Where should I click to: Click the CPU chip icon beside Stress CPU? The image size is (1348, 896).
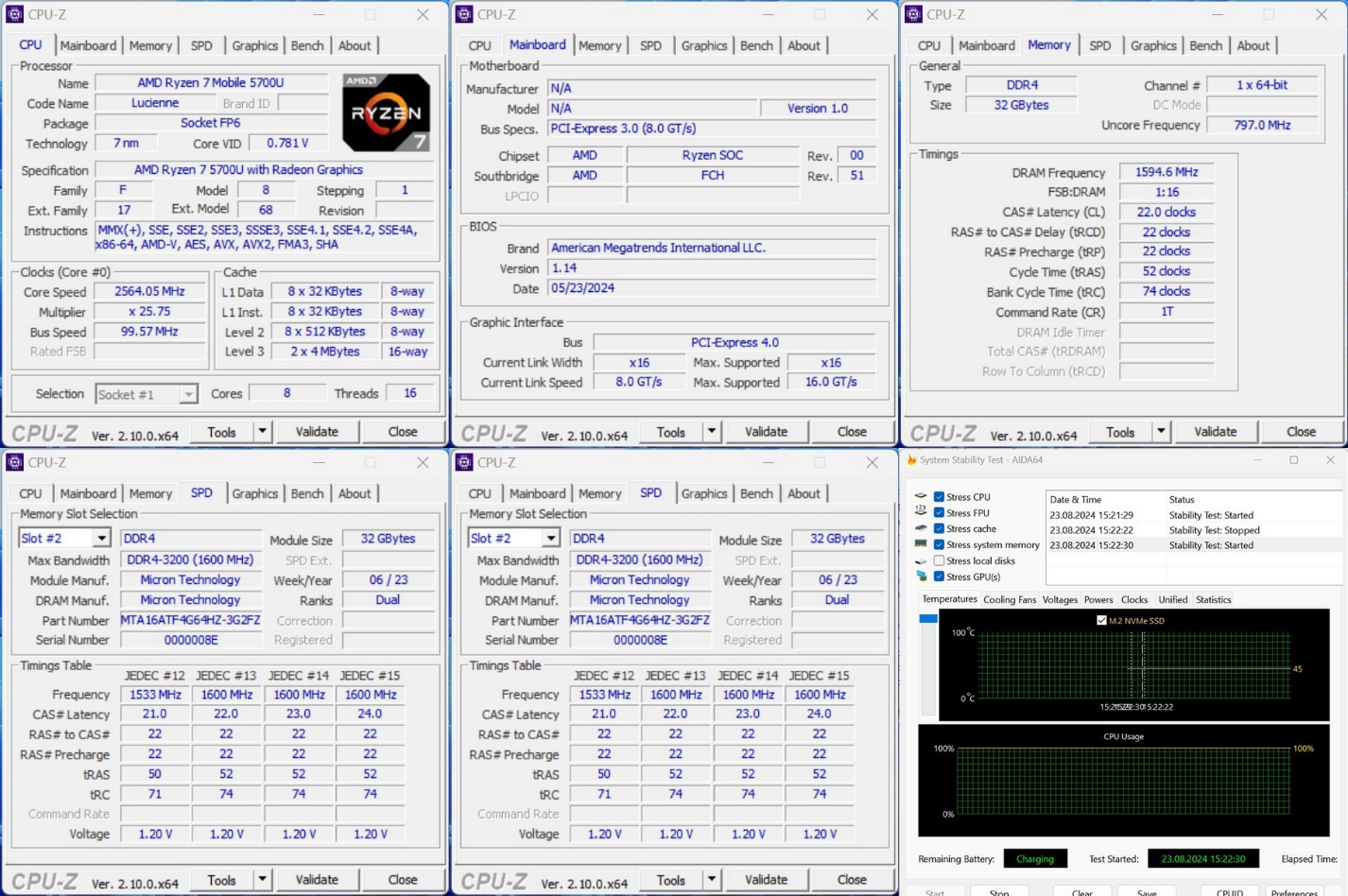click(921, 496)
